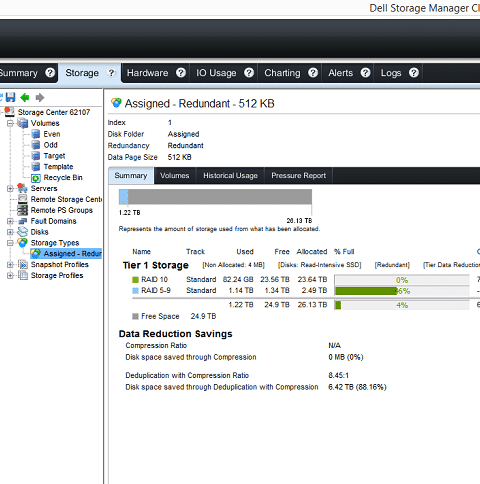The width and height of the screenshot is (480, 484).
Task: Click the Target volume icon
Action: coord(36,156)
